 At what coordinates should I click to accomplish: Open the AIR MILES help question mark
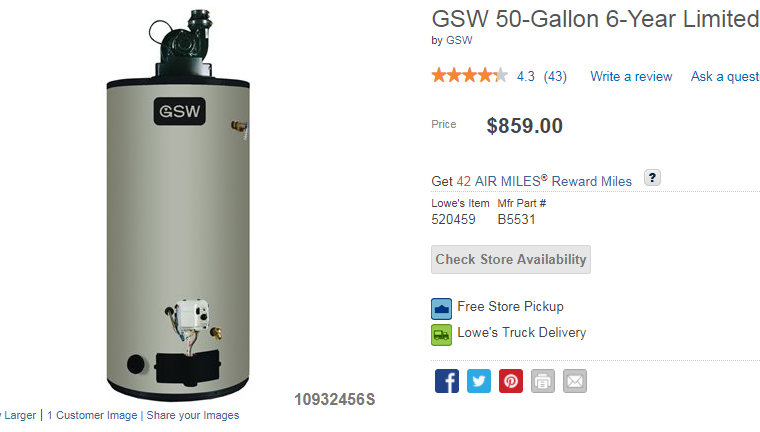click(x=652, y=178)
